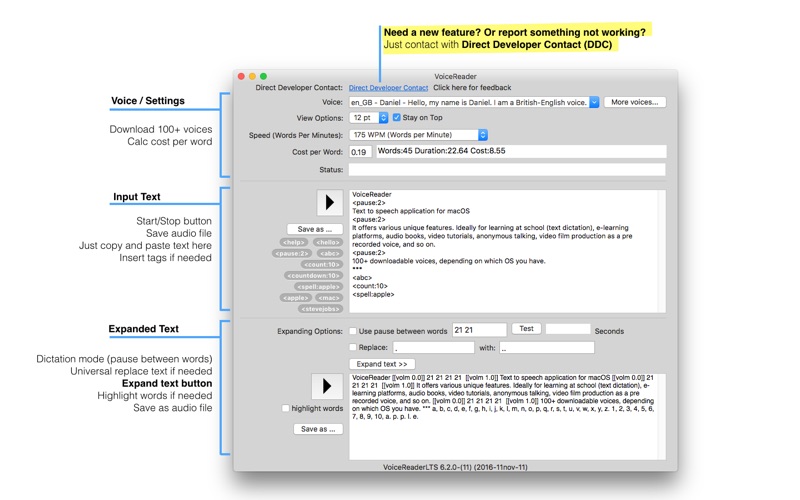This screenshot has height=500, width=800.
Task: Enable the Replace checkbox
Action: 353,347
